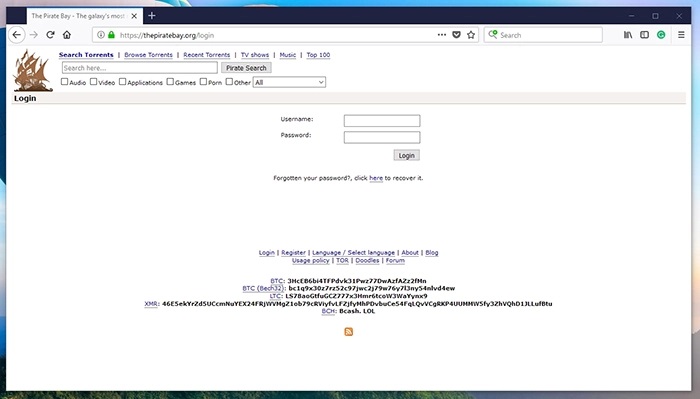Click the XMR donation link

[151, 304]
